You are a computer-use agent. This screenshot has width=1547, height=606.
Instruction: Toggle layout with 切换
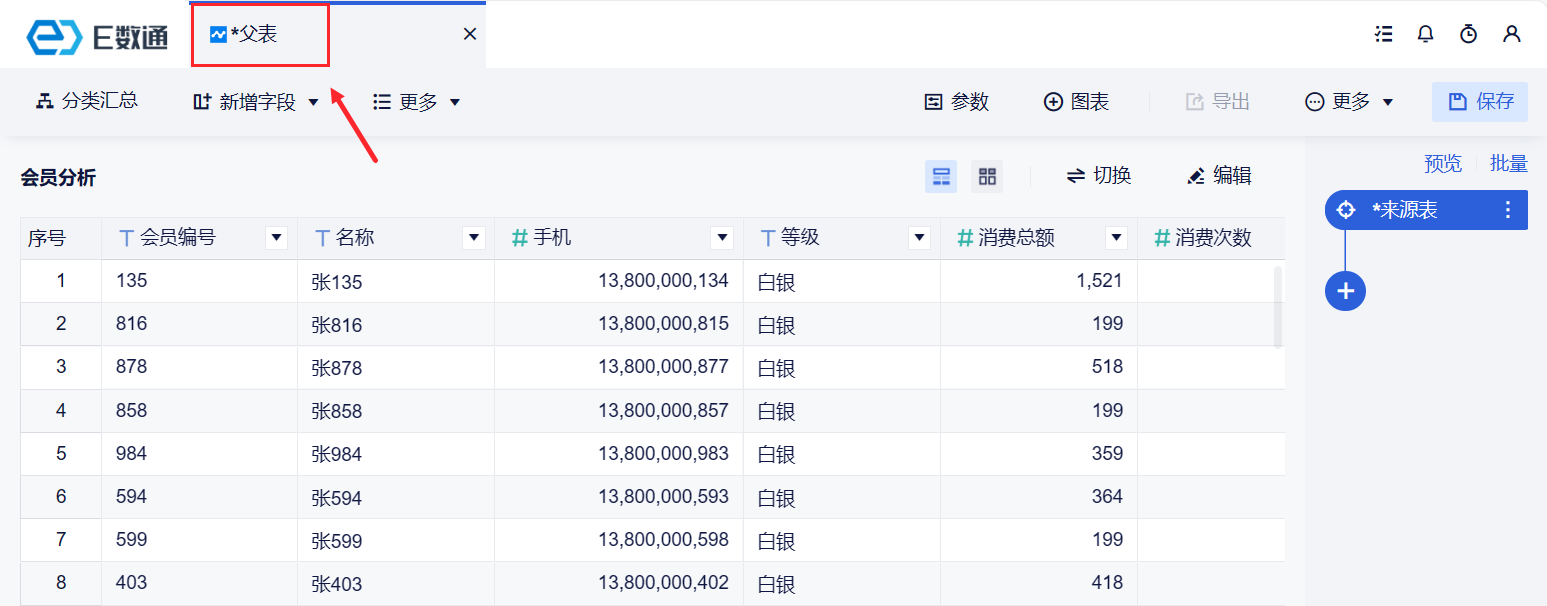pos(1098,176)
